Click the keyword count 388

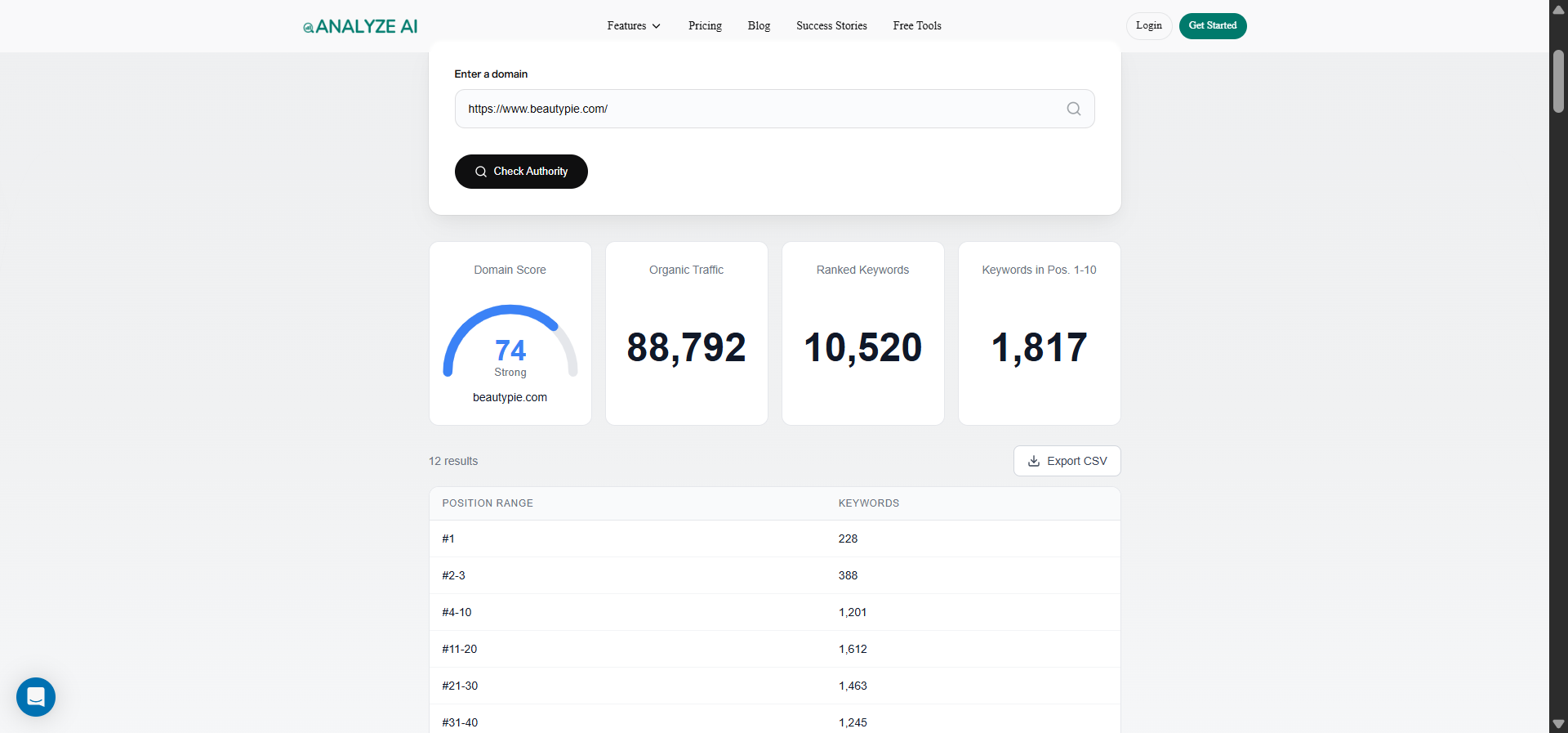[x=848, y=575]
